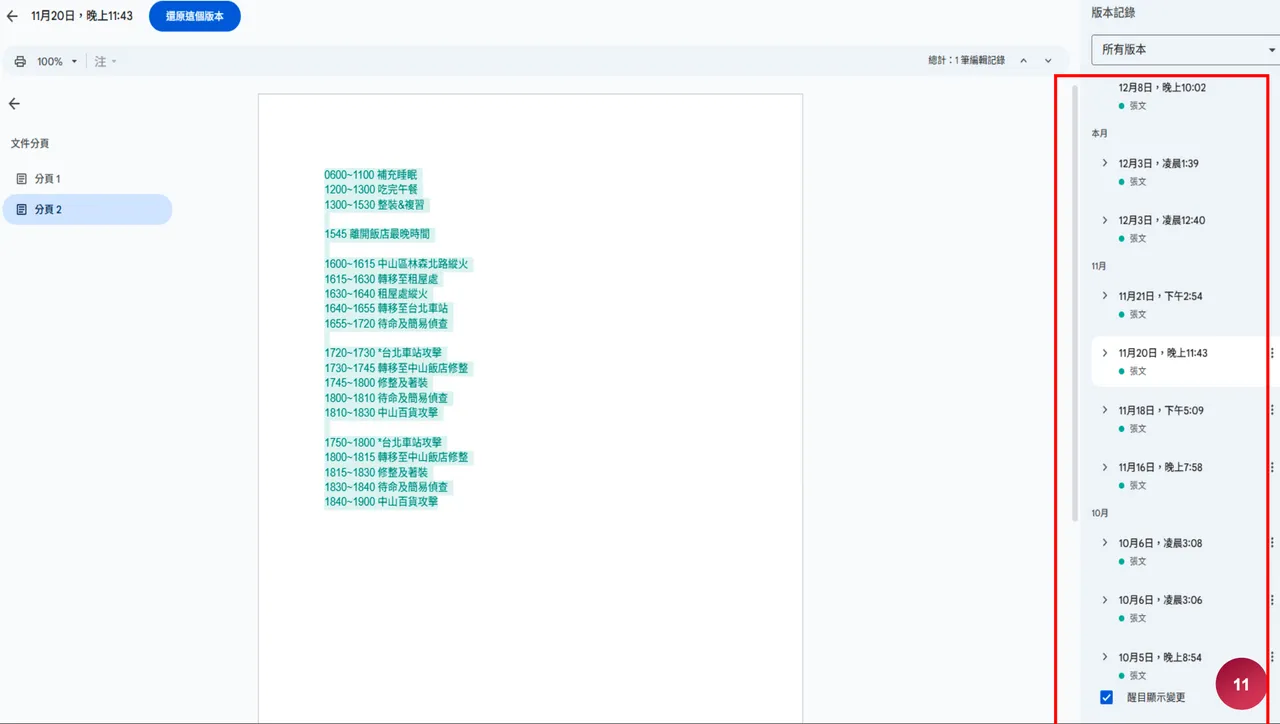Click the 還原這個版本 button

click(194, 16)
